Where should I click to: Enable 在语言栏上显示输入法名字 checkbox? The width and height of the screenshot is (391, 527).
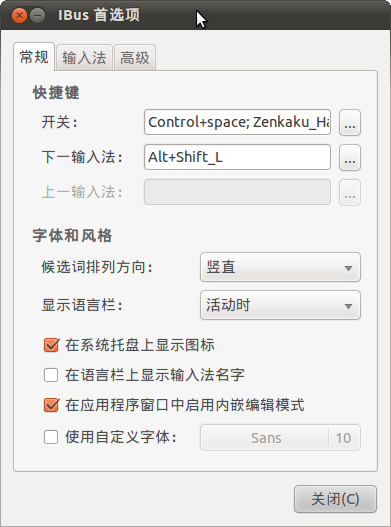(51, 375)
